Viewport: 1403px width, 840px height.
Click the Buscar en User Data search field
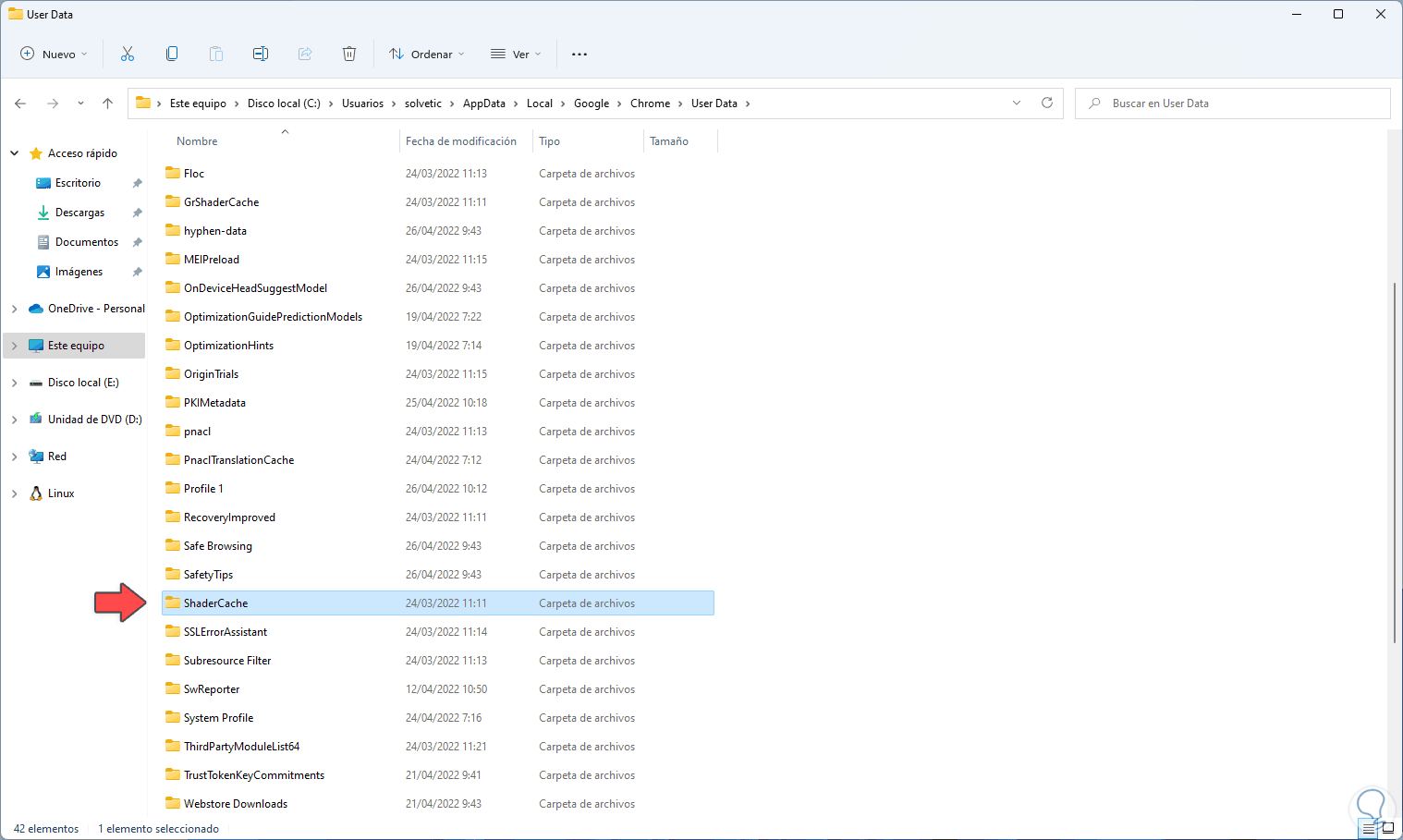pos(1233,103)
